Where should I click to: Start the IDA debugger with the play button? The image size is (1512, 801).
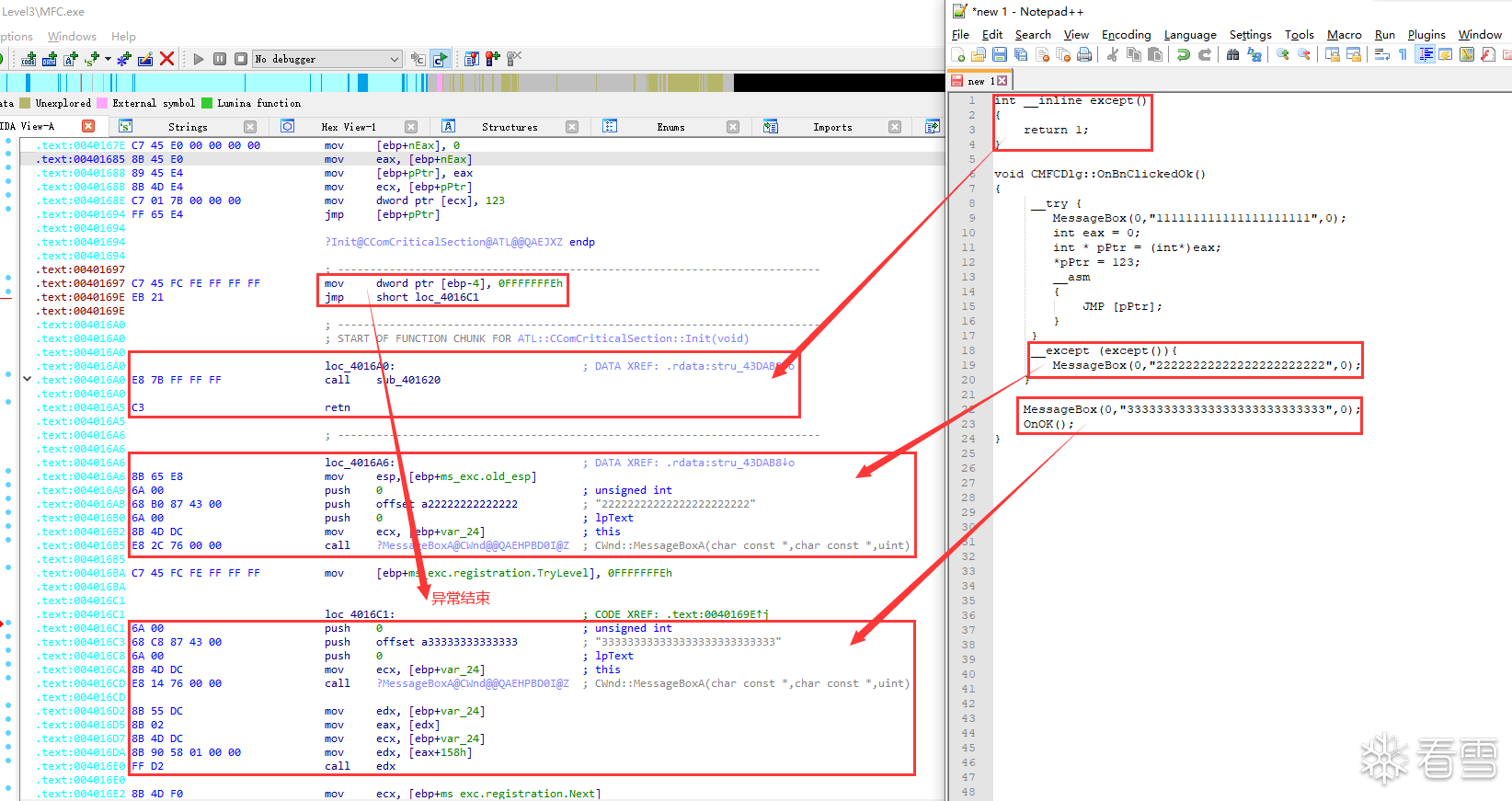(199, 59)
